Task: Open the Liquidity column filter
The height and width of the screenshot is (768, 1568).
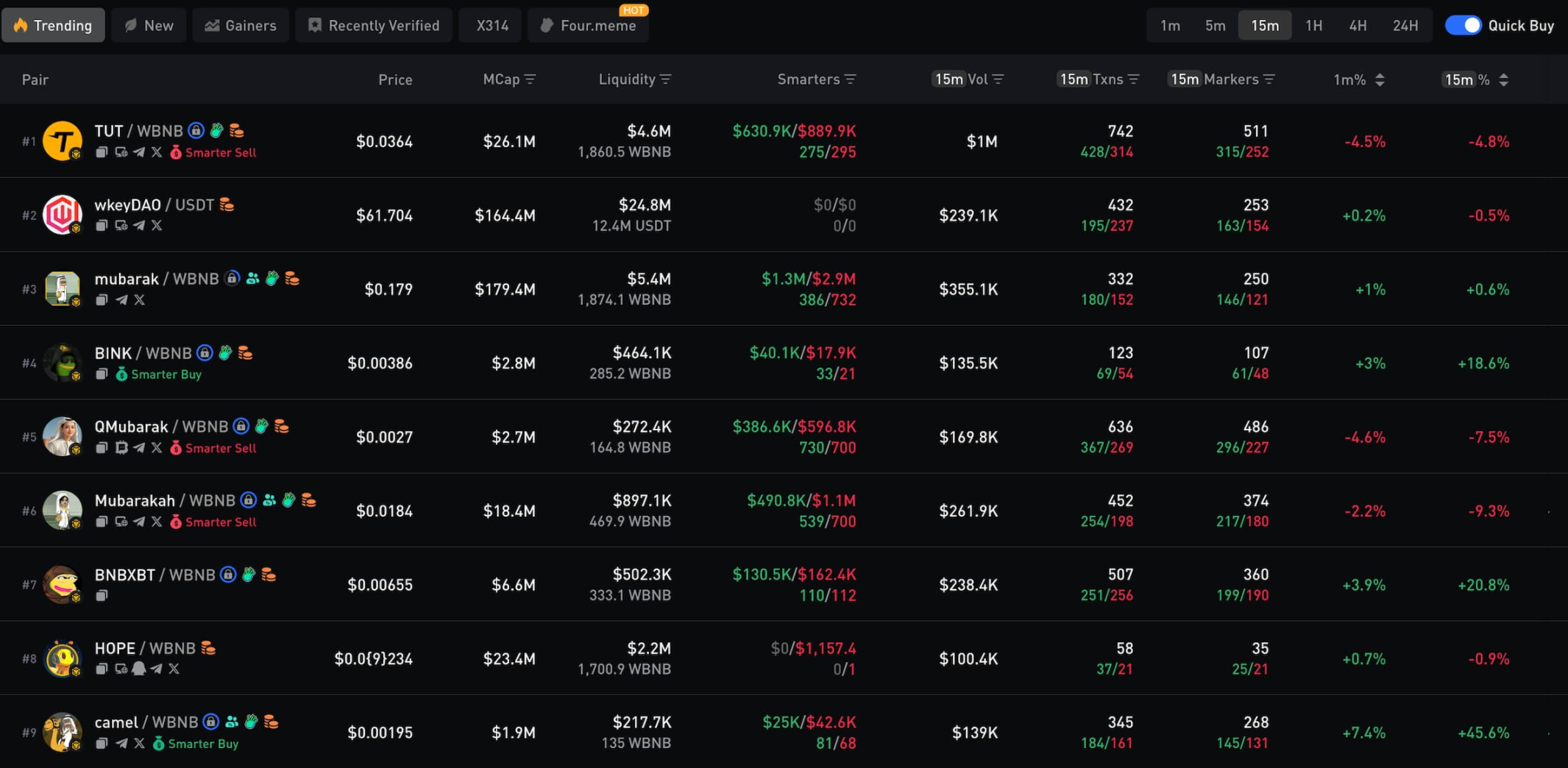Action: pos(666,79)
